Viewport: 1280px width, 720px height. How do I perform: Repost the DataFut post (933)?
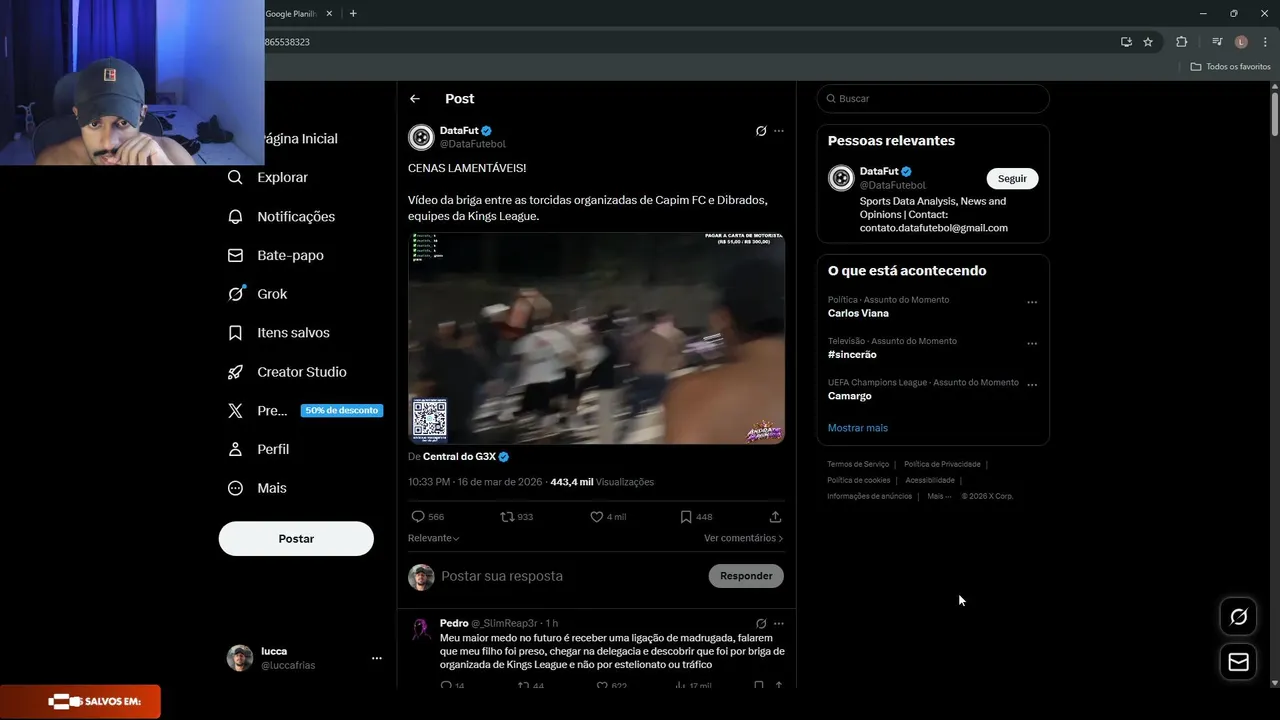pos(507,517)
